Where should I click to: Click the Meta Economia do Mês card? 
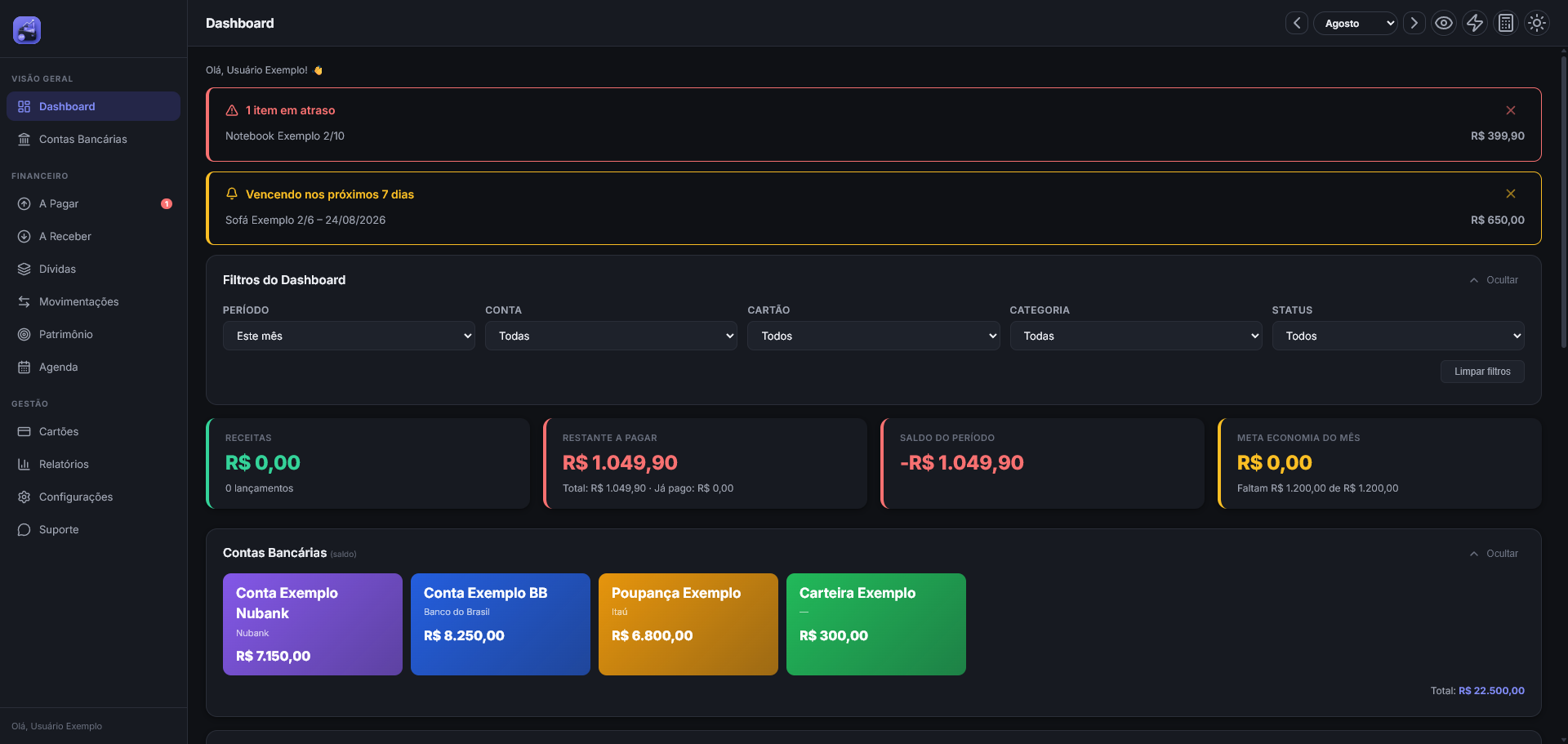coord(1380,463)
